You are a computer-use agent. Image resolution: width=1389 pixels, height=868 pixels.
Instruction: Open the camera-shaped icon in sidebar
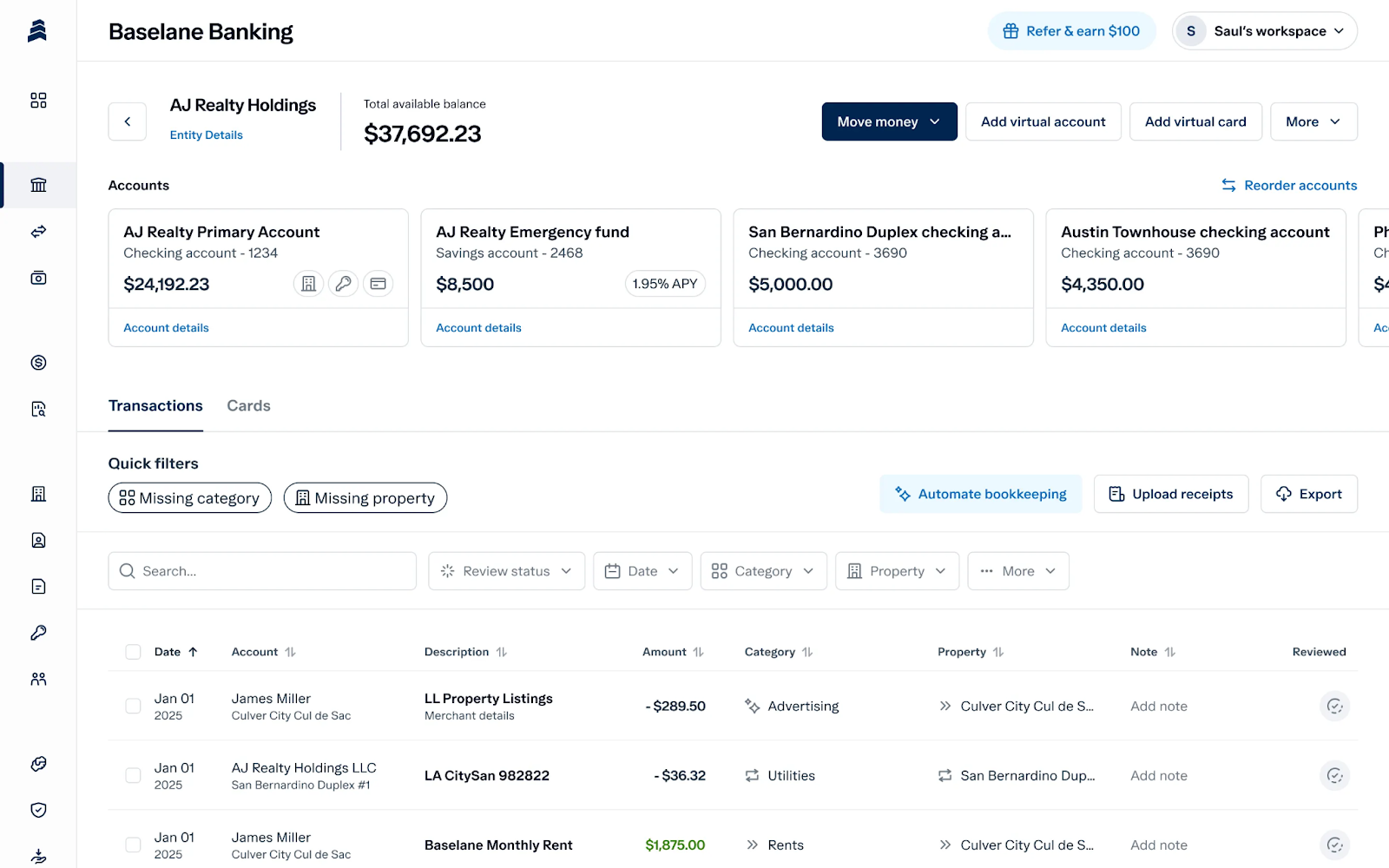pos(38,278)
